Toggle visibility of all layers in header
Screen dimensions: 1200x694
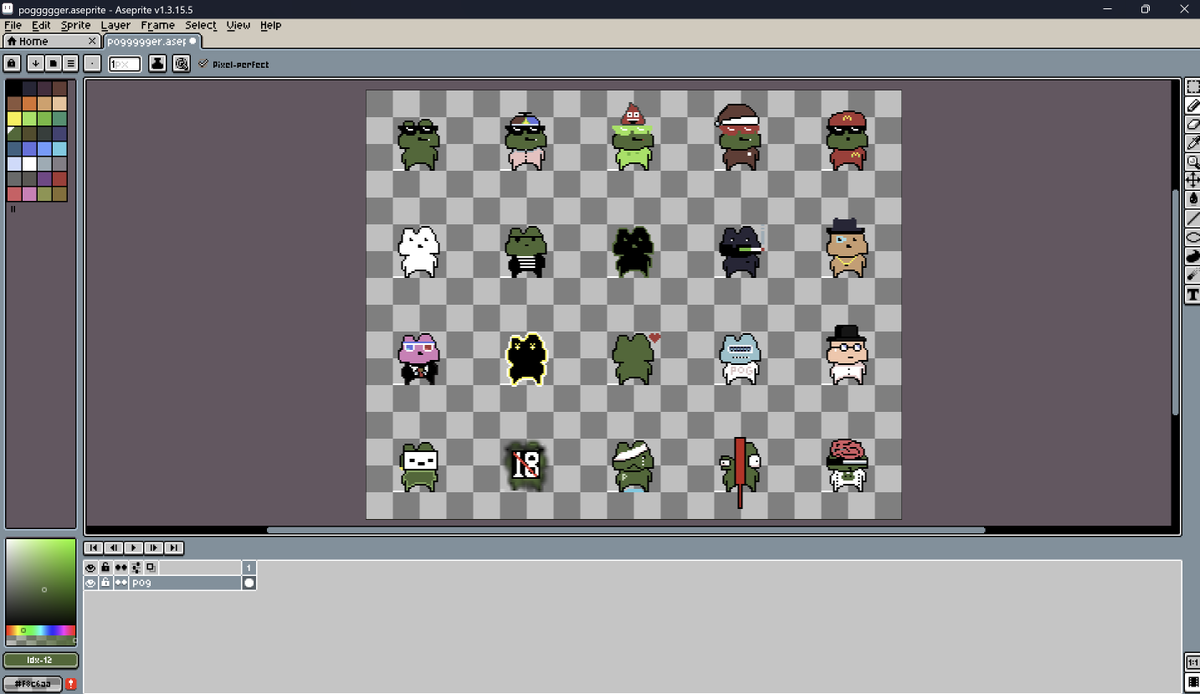(x=91, y=567)
